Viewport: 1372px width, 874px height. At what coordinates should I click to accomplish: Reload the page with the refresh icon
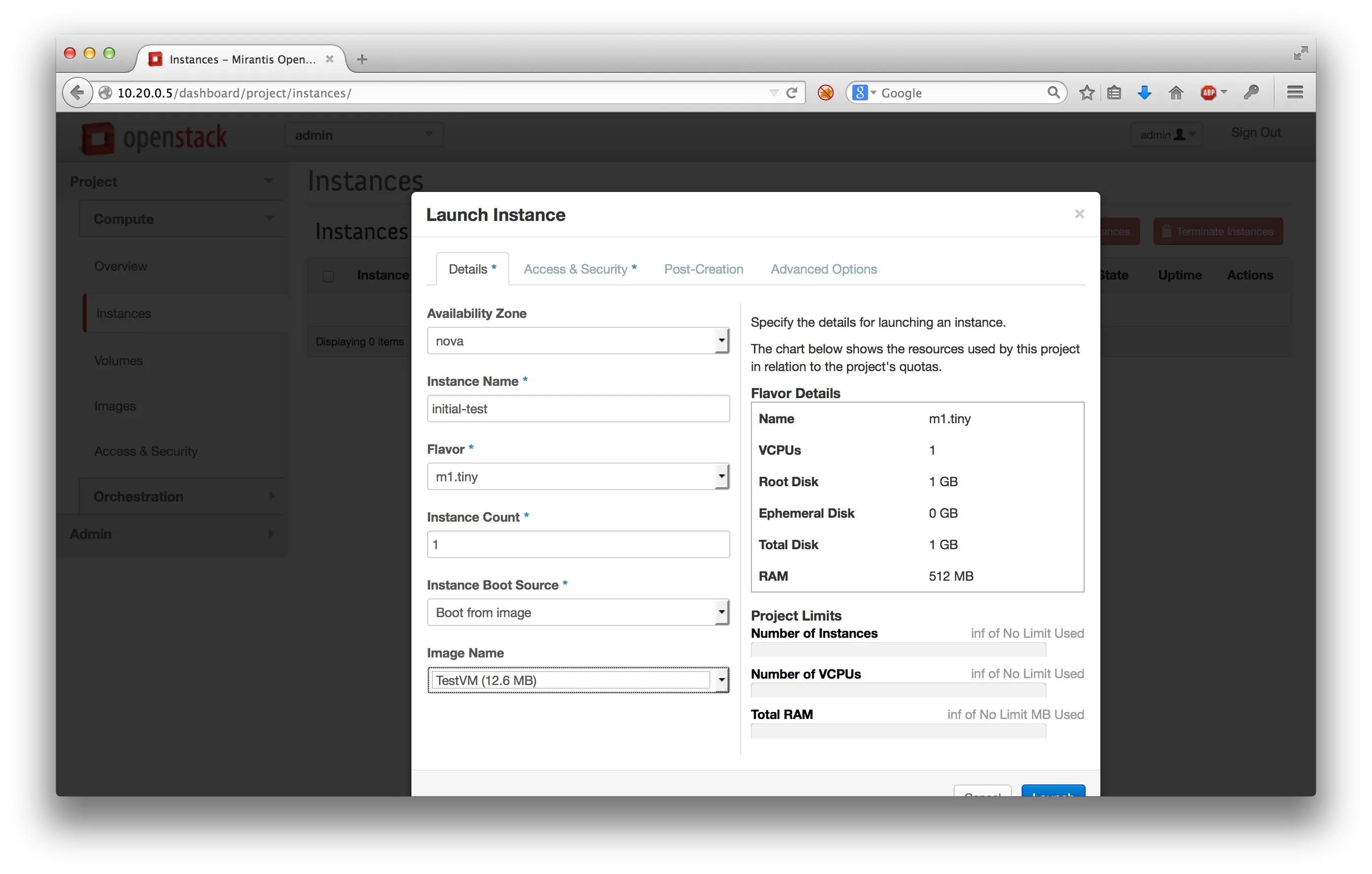792,93
